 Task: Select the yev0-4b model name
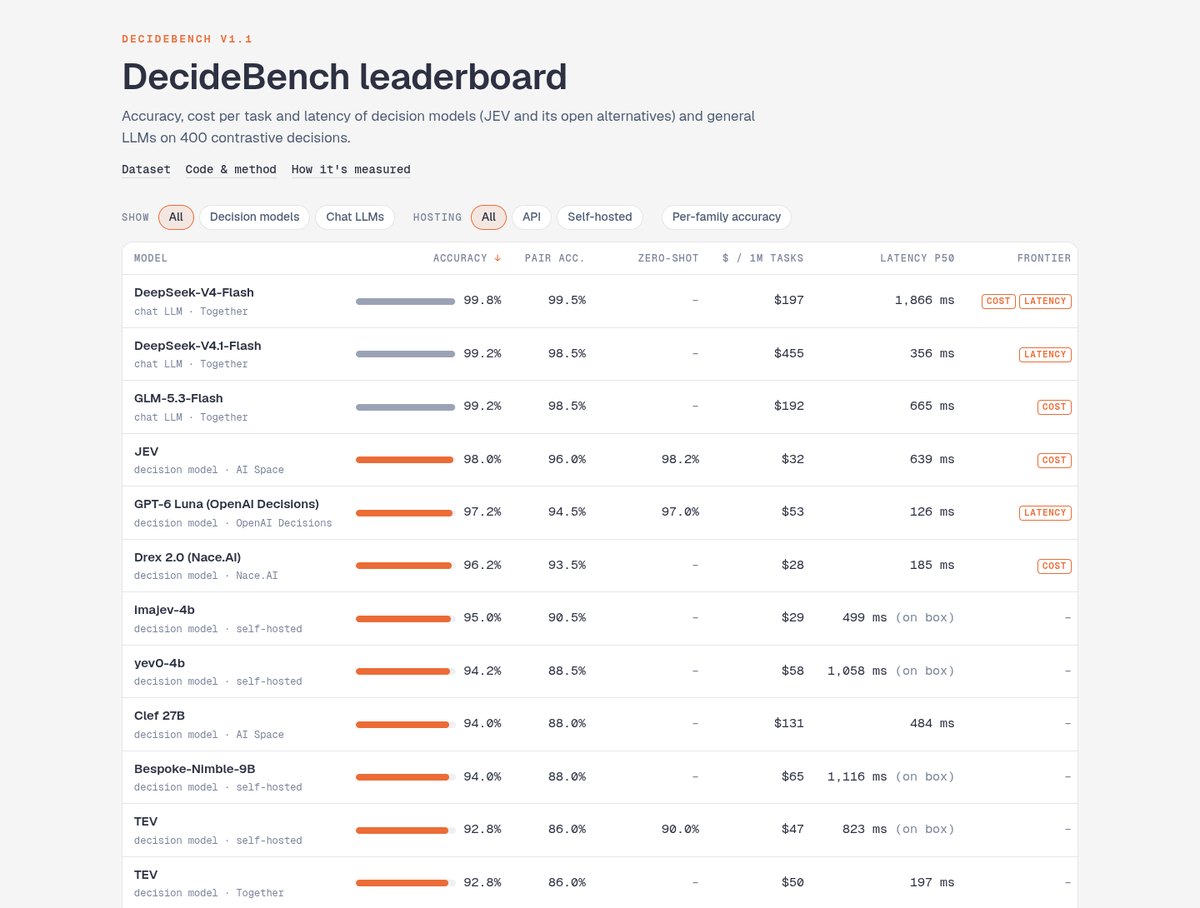[x=160, y=663]
